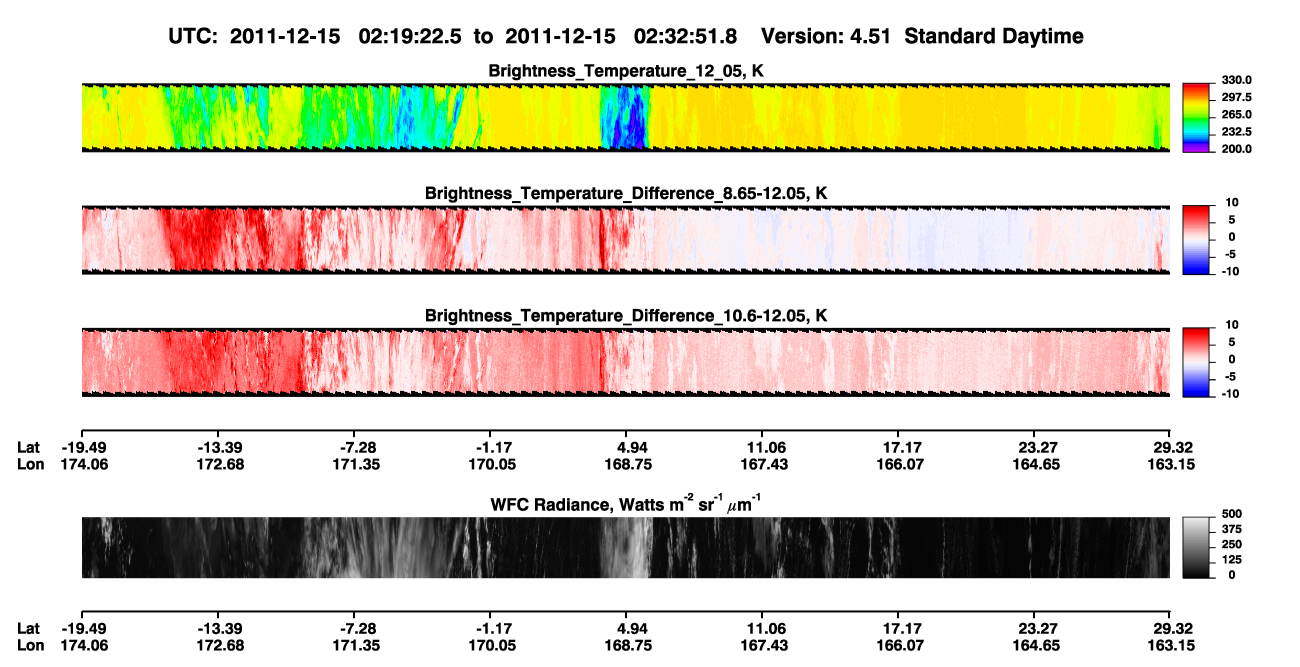Click the 232.5 color bar label
Viewport: 1300px width, 667px height.
click(x=1235, y=132)
